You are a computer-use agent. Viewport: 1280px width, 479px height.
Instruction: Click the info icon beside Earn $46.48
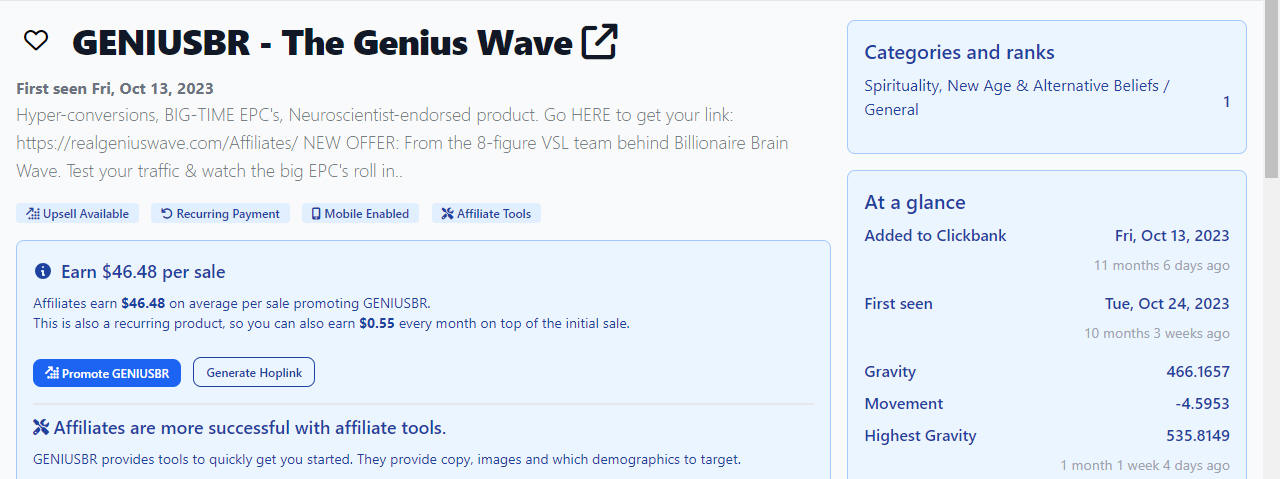pyautogui.click(x=42, y=271)
